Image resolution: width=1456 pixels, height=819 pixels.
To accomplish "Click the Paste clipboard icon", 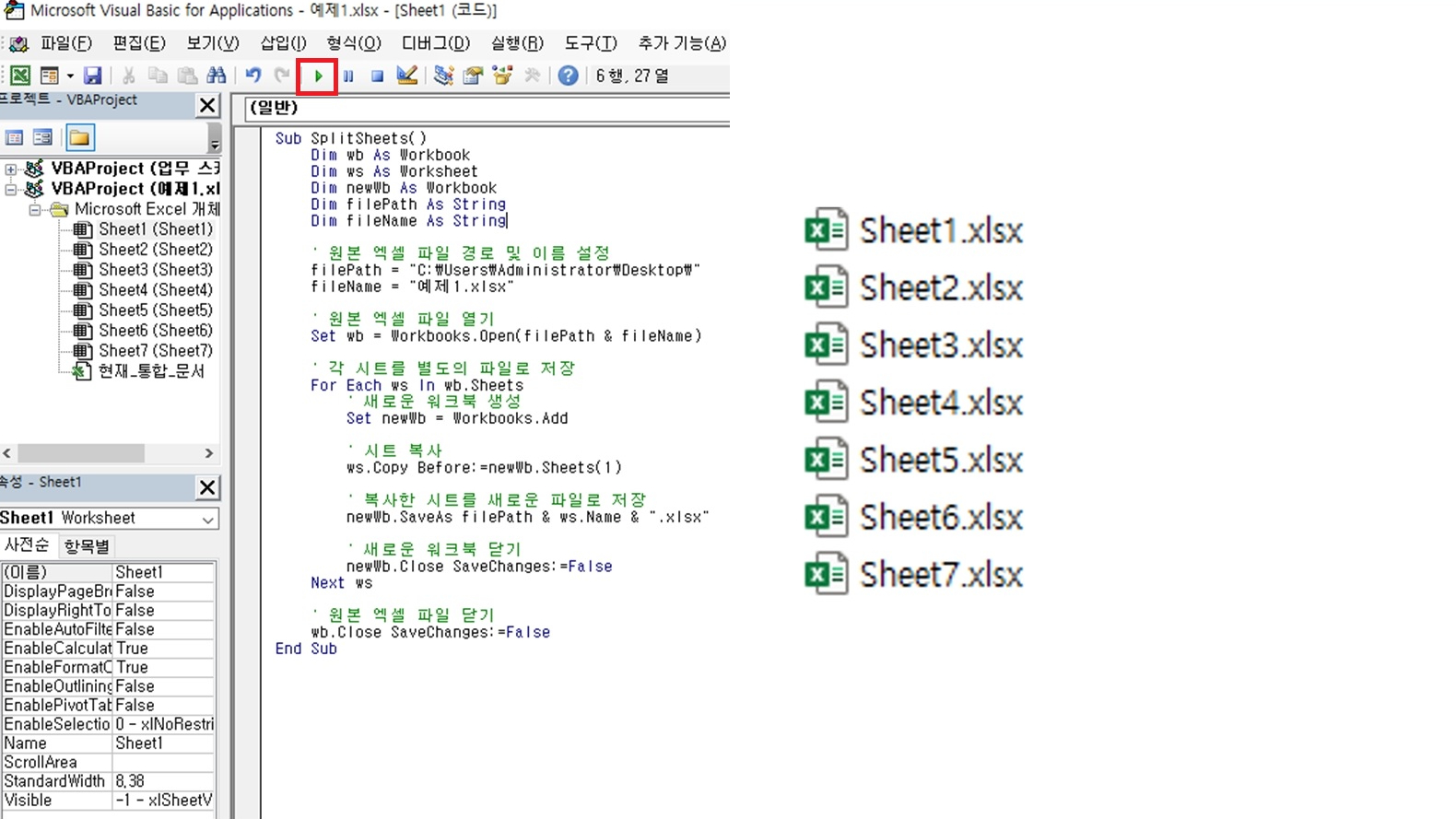I will [x=187, y=76].
